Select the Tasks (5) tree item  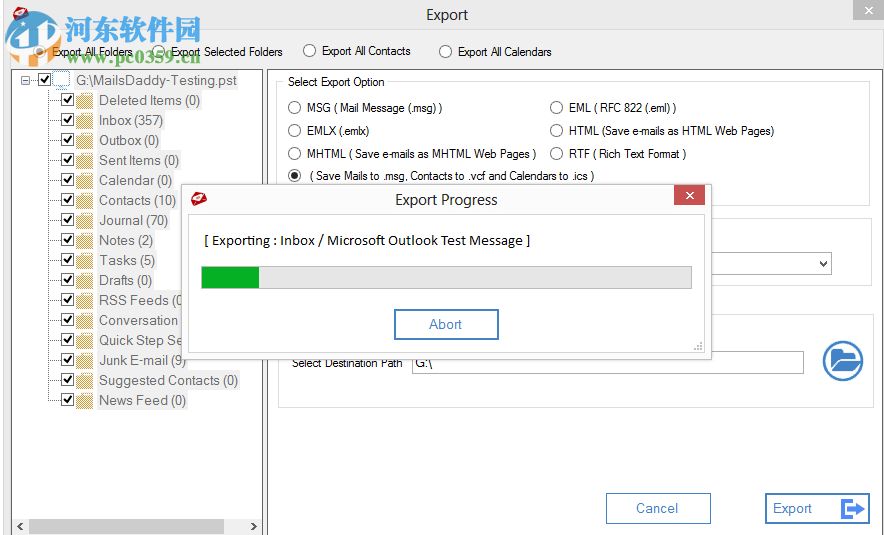point(127,260)
